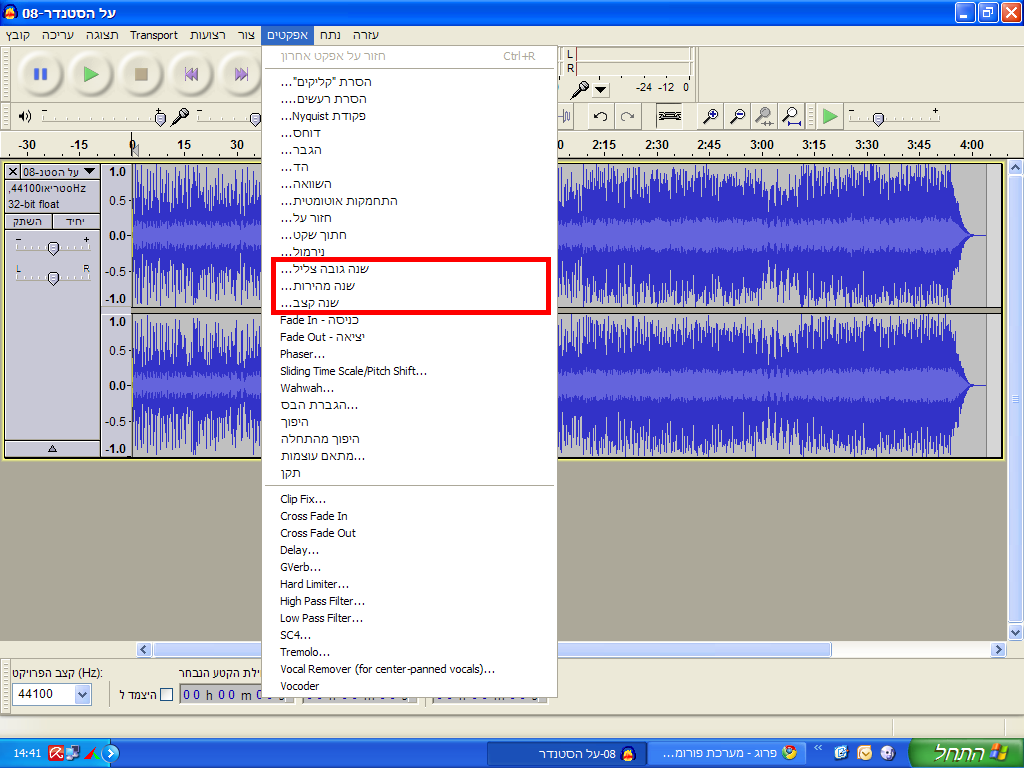This screenshot has height=768, width=1024.
Task: Adjust the track pan L/R slider
Action: [x=54, y=278]
